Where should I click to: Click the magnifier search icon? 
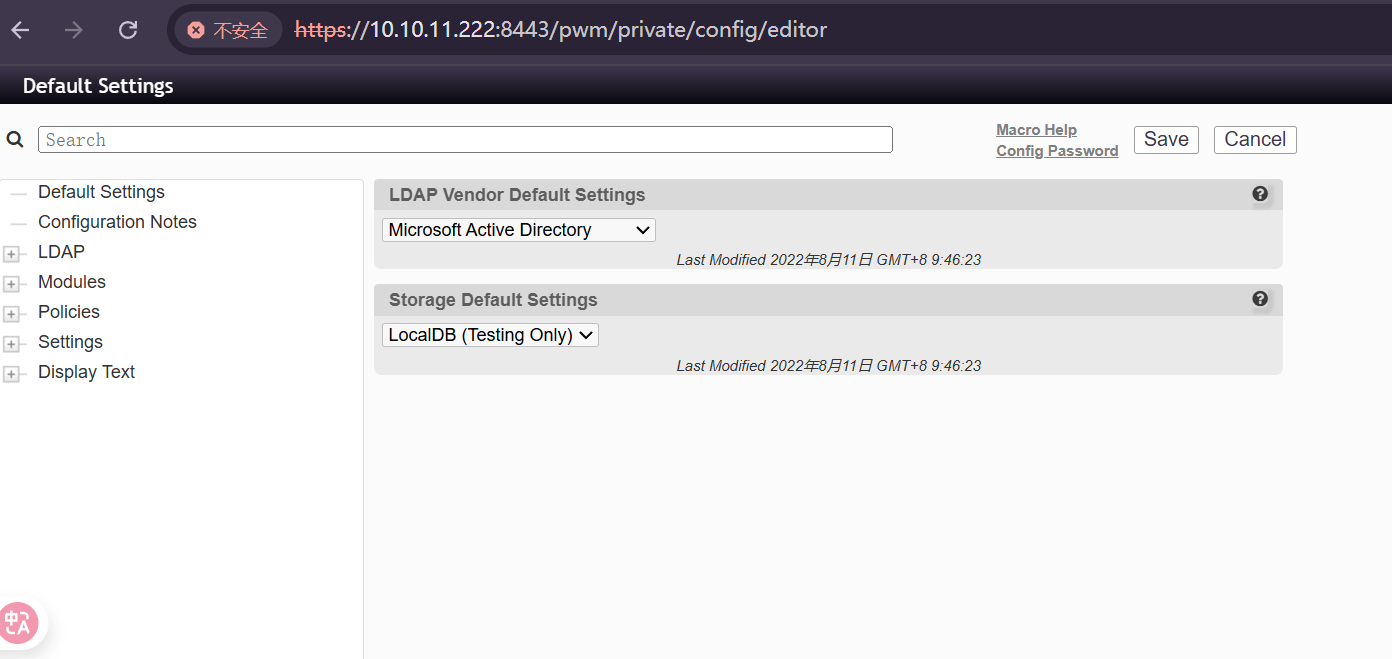[x=15, y=140]
